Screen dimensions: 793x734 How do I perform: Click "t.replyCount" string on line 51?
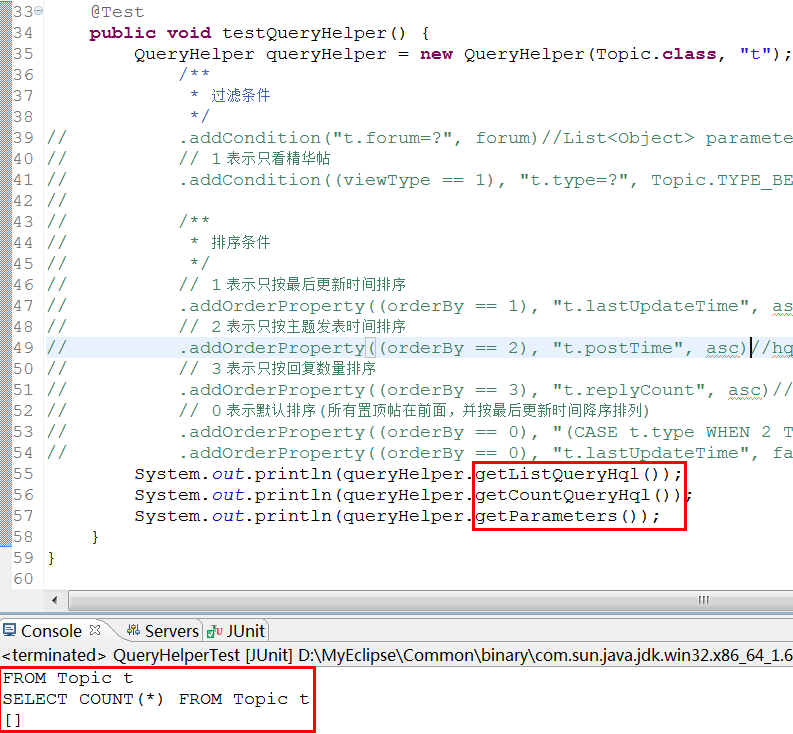[628, 390]
